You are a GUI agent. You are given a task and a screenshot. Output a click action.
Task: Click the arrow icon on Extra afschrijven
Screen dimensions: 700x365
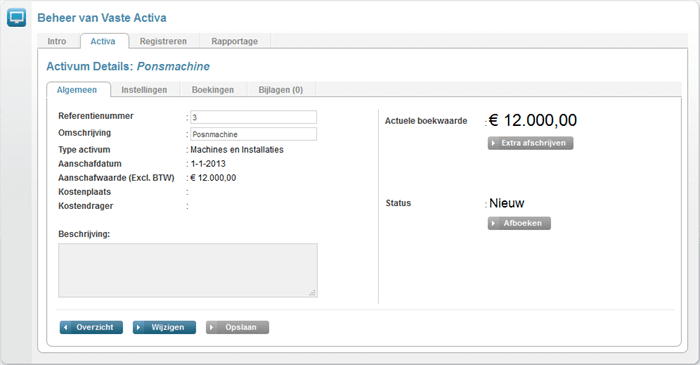coord(493,143)
